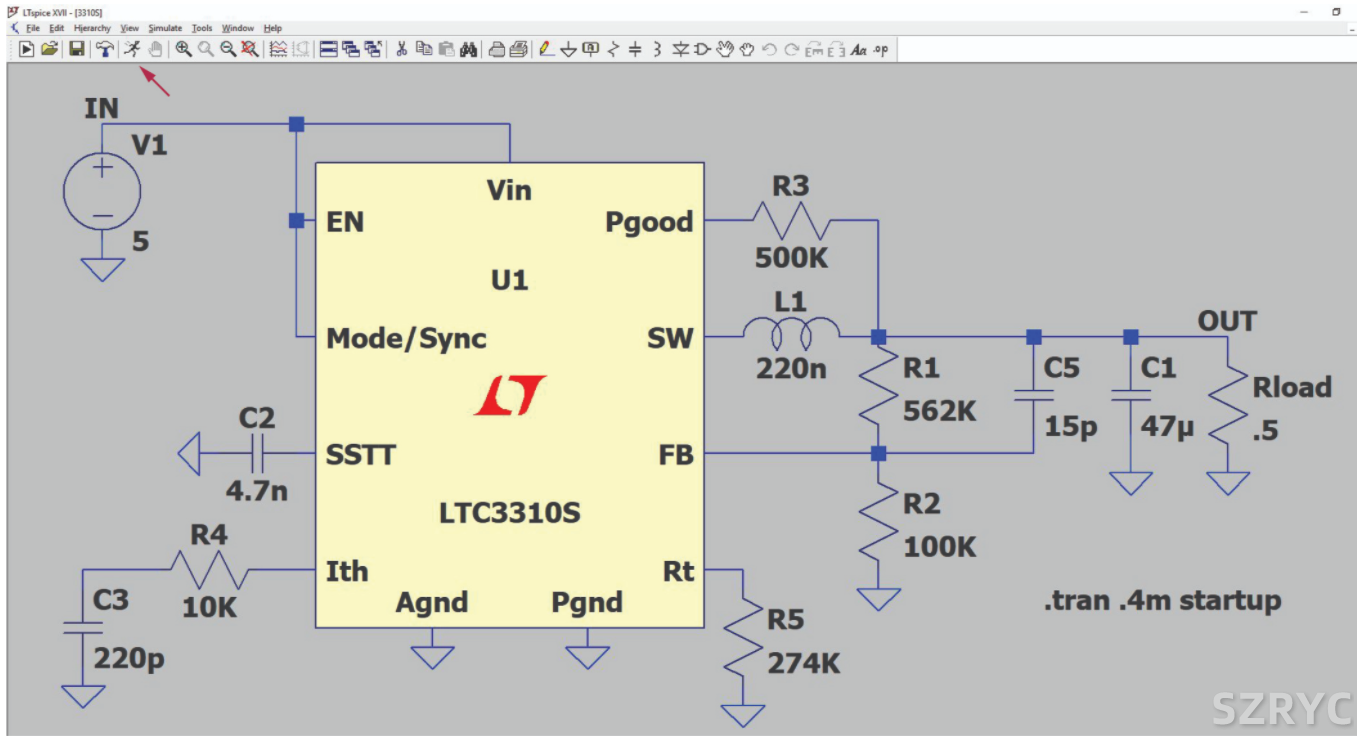This screenshot has width=1359, height=736.
Task: Click the Zoom to fit icon
Action: click(250, 49)
